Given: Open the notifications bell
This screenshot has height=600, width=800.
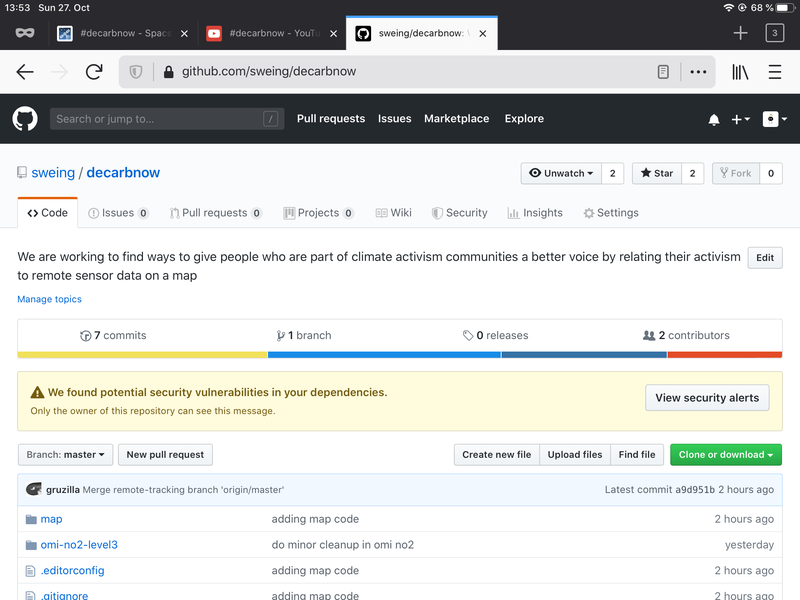Looking at the screenshot, I should [x=714, y=119].
